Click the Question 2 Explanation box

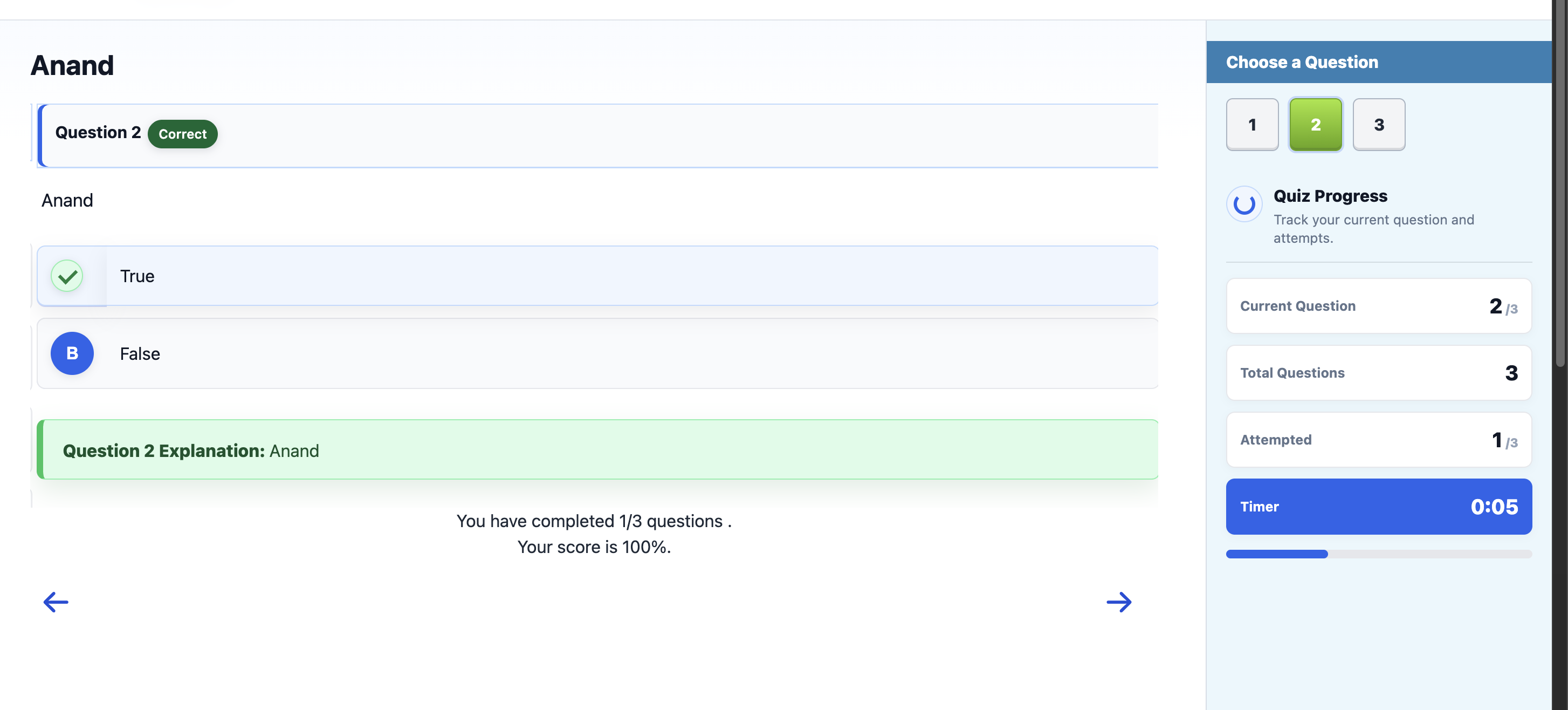point(597,450)
